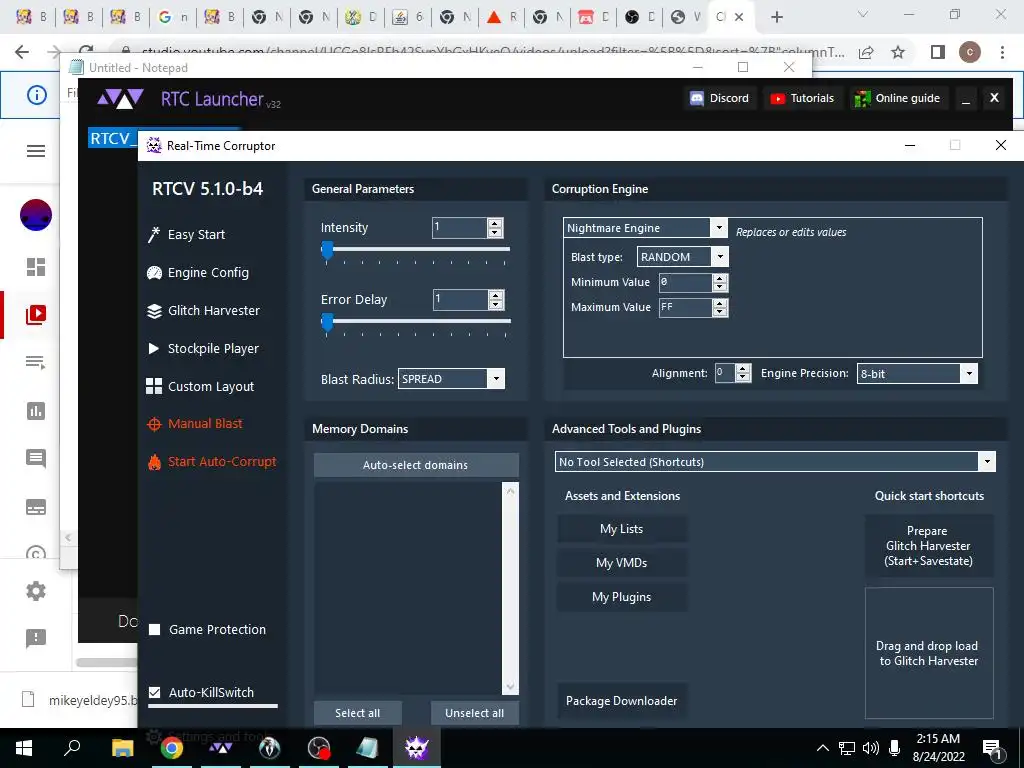Open Windows Start menu
The width and height of the screenshot is (1024, 768).
coord(24,748)
